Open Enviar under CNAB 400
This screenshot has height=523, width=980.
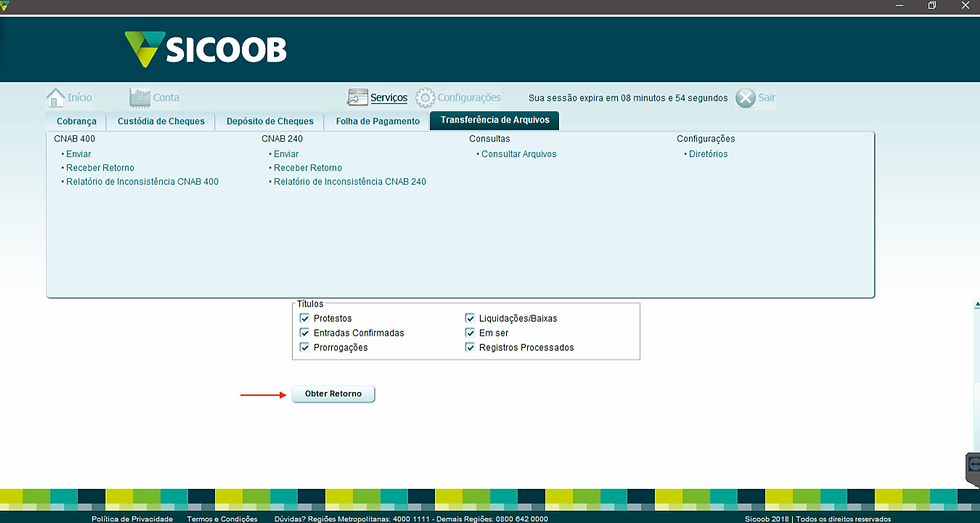[x=78, y=154]
